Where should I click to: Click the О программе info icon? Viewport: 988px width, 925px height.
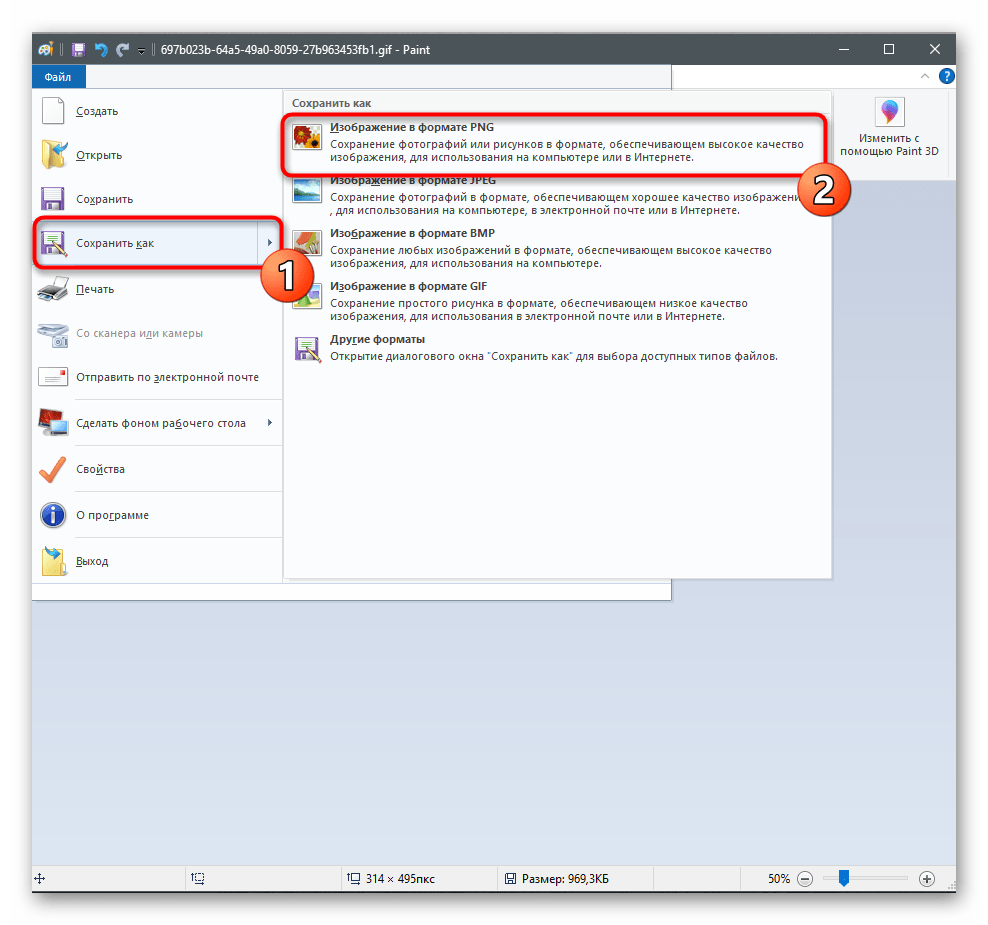point(52,515)
